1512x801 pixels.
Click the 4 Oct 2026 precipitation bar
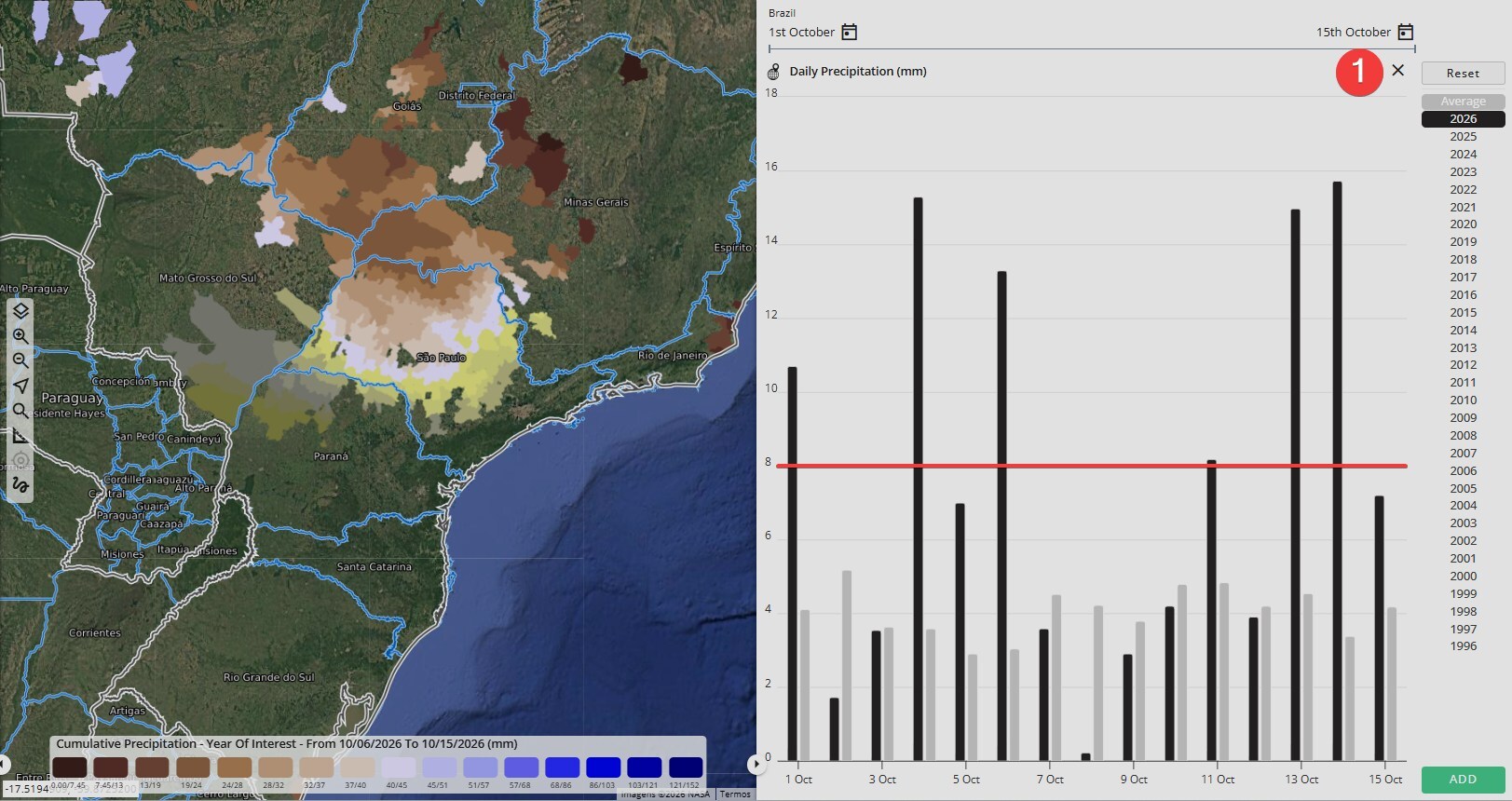click(918, 479)
